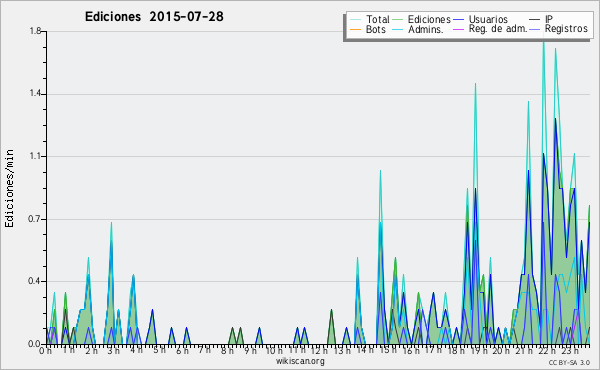Click the '10 h' x-axis label

pos(274,350)
